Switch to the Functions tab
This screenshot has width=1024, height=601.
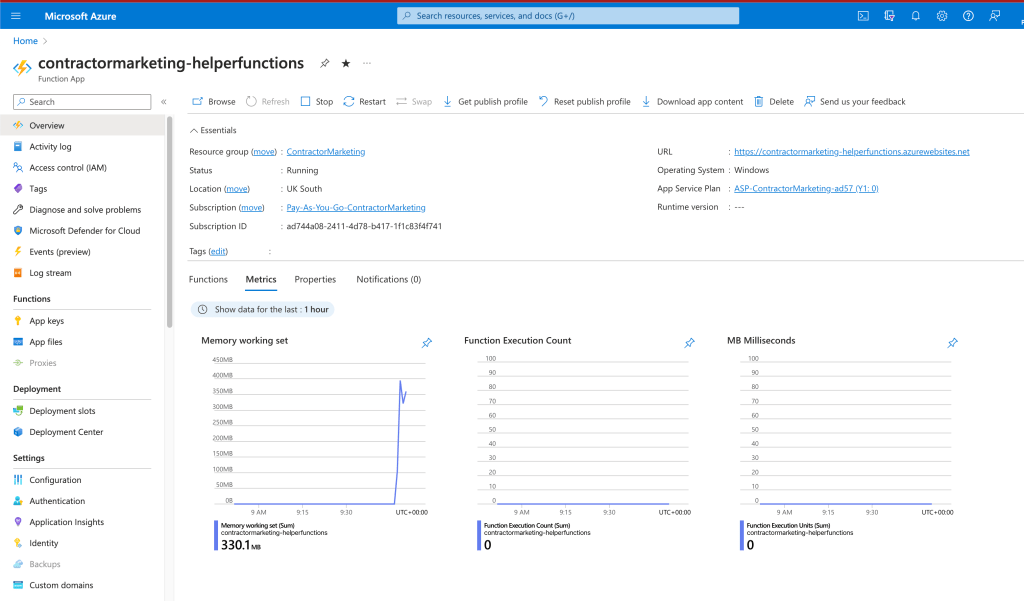(208, 279)
